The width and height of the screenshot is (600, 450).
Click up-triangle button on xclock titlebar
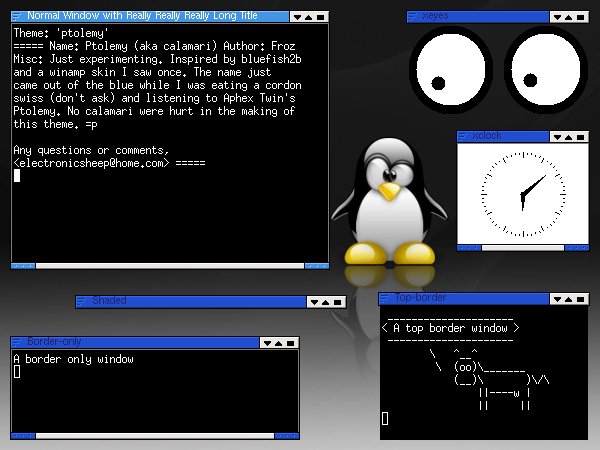[569, 137]
